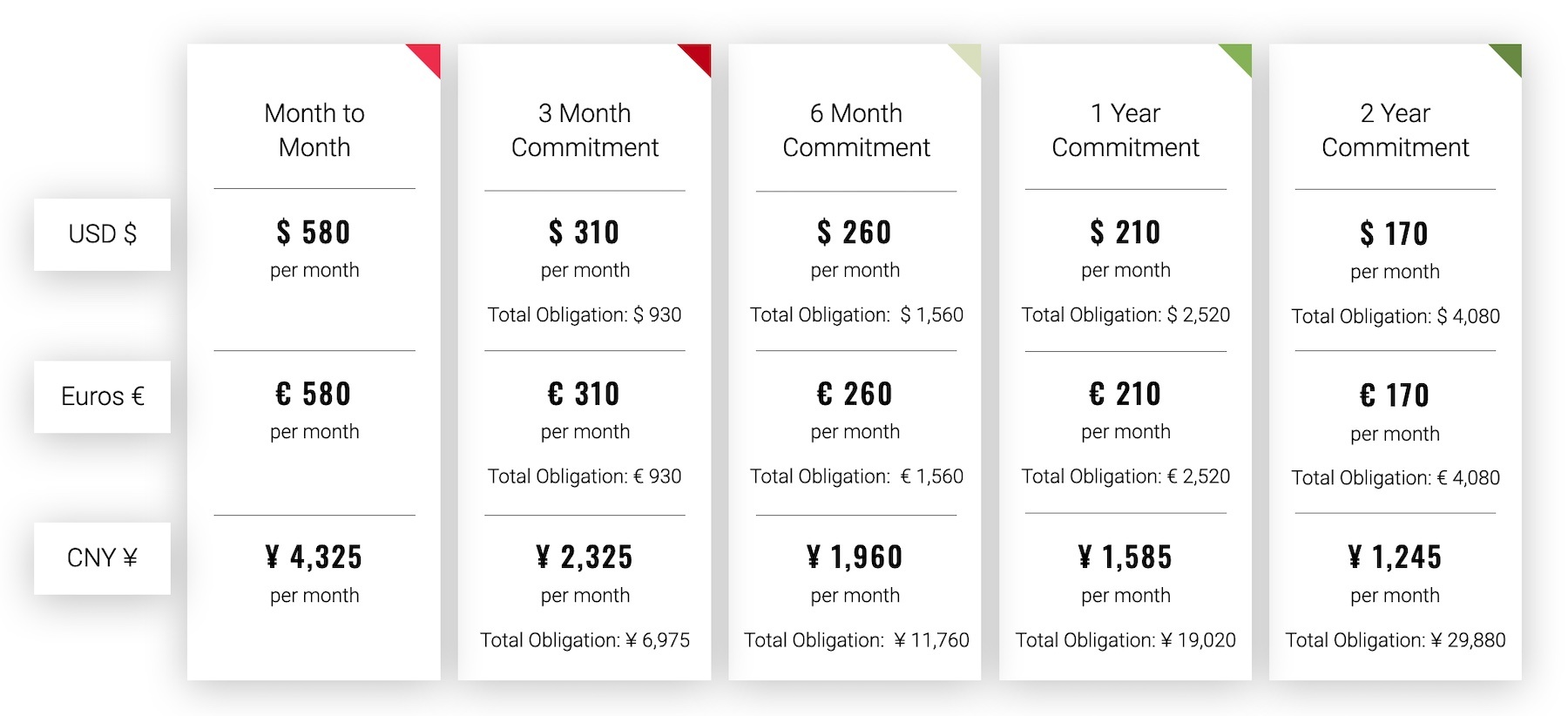Click the green corner on 1 Year Commitment card

click(1240, 56)
